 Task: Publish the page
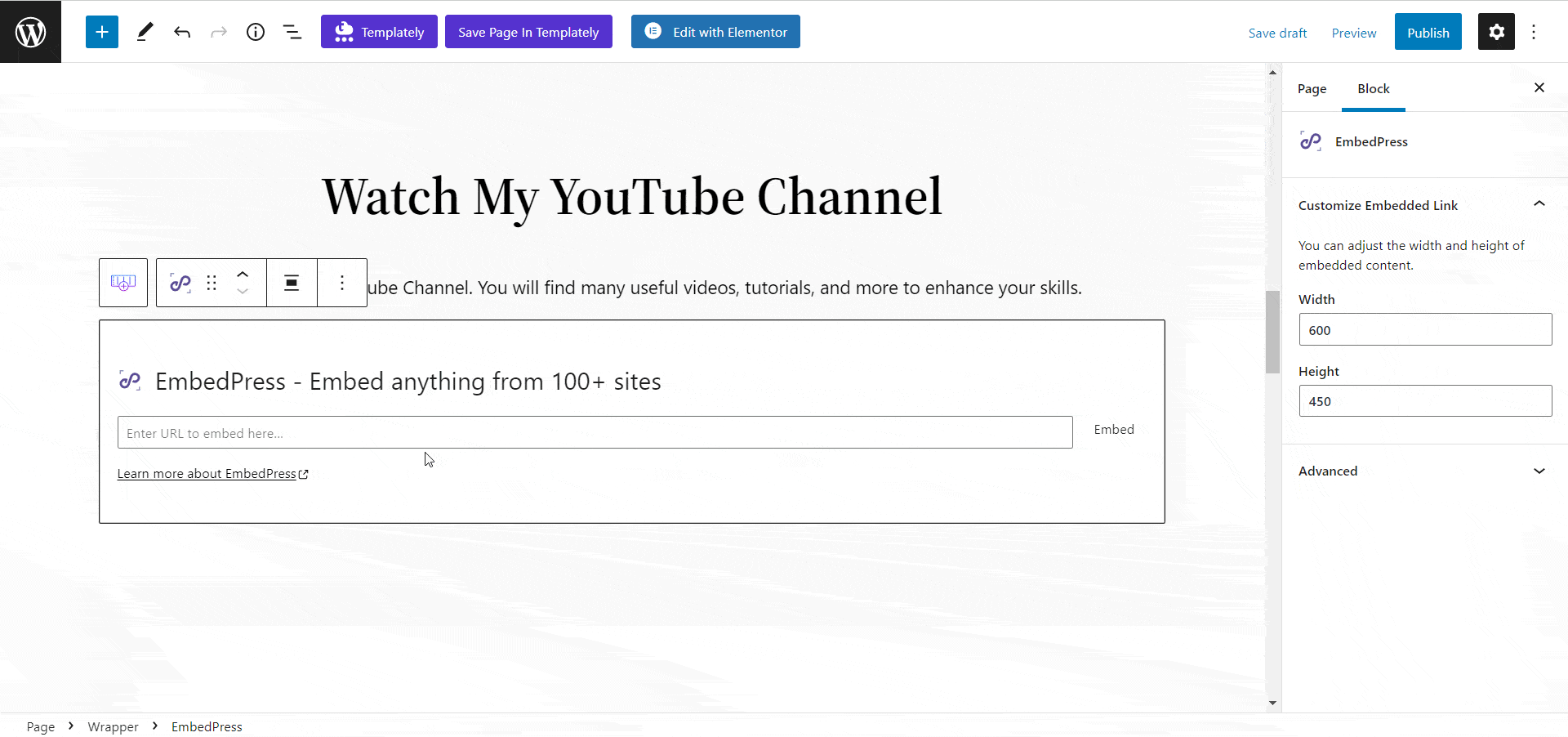pos(1428,33)
